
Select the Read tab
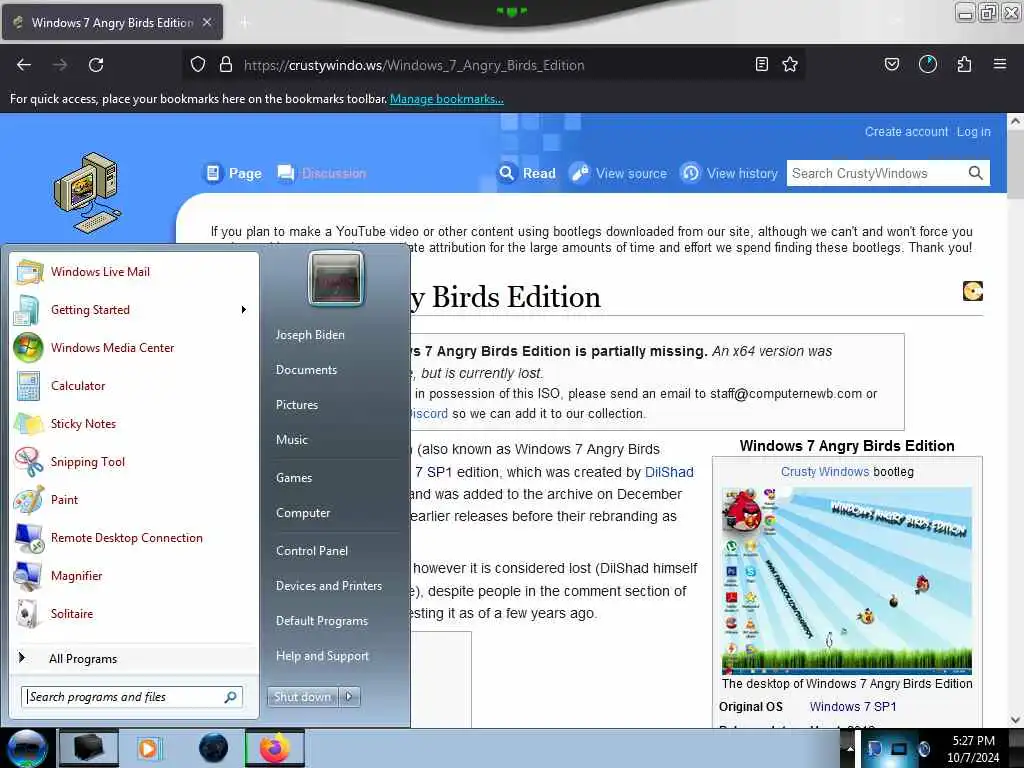[527, 173]
